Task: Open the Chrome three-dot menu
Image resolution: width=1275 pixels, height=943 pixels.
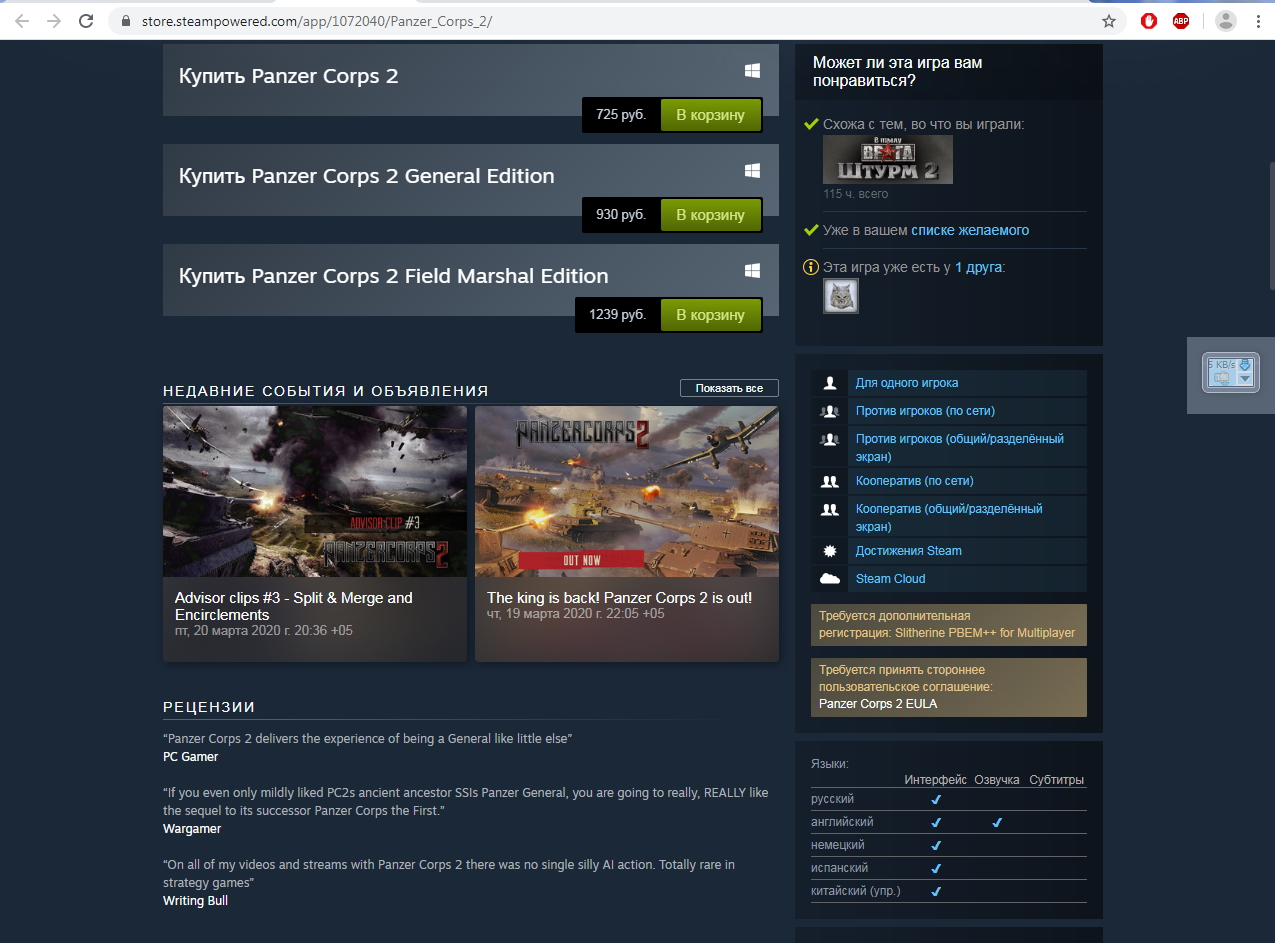Action: tap(1256, 21)
